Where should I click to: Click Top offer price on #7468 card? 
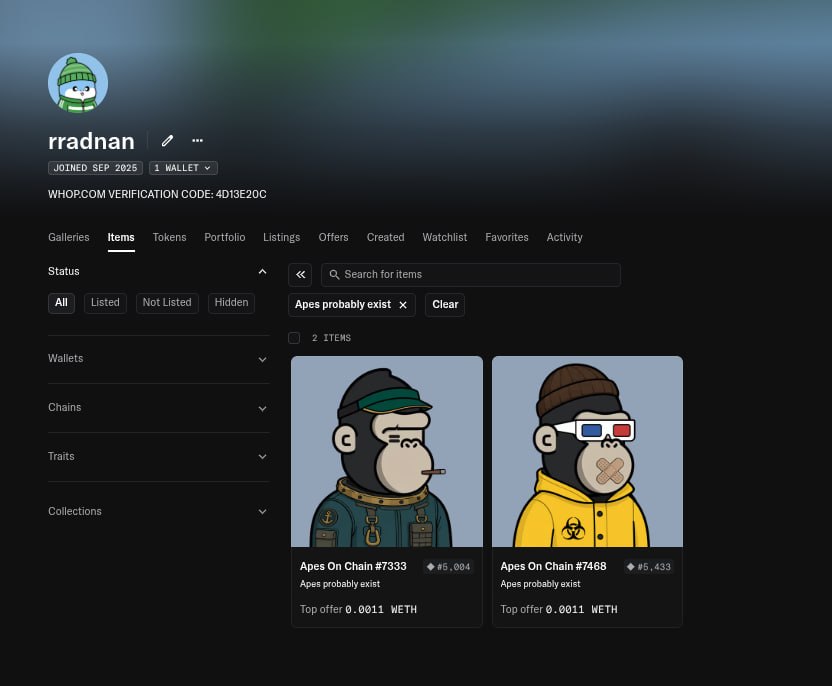(559, 610)
